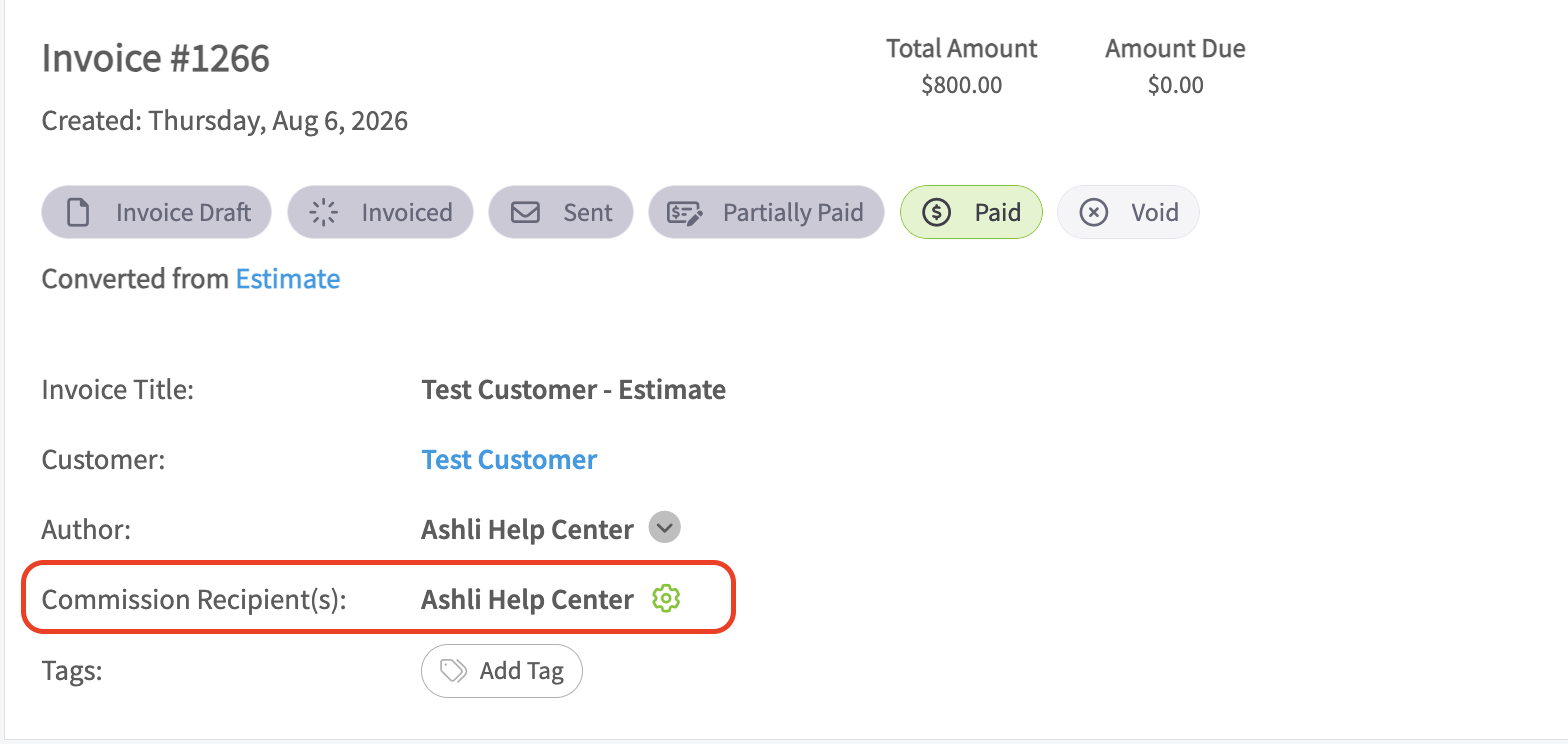Click the document icon on Invoice Draft
This screenshot has width=1568, height=744.
click(78, 212)
